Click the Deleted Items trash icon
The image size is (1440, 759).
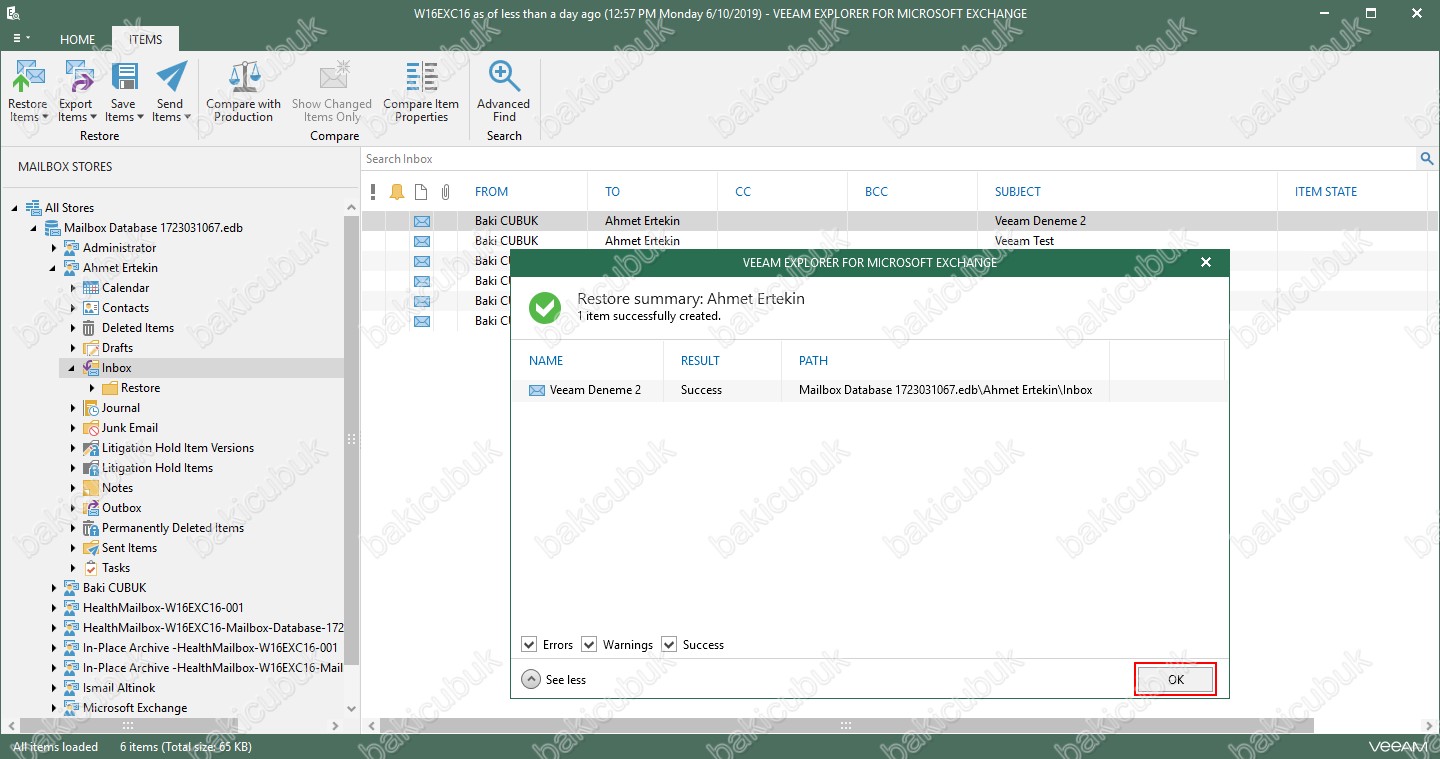(91, 328)
